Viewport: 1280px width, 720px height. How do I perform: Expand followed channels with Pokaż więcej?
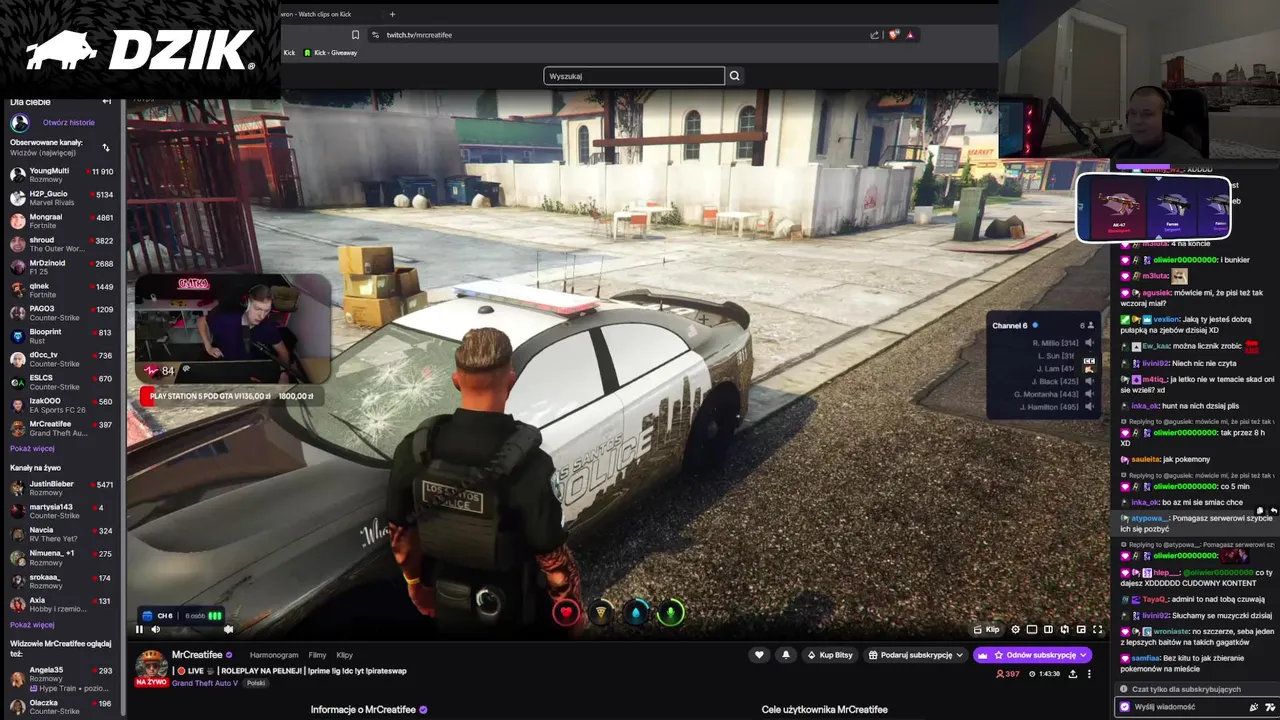(32, 449)
